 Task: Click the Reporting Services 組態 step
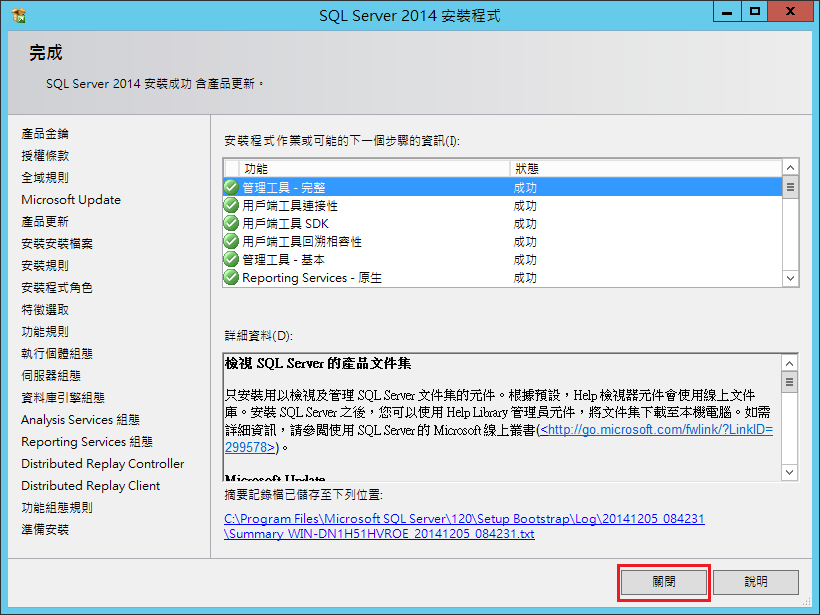87,442
